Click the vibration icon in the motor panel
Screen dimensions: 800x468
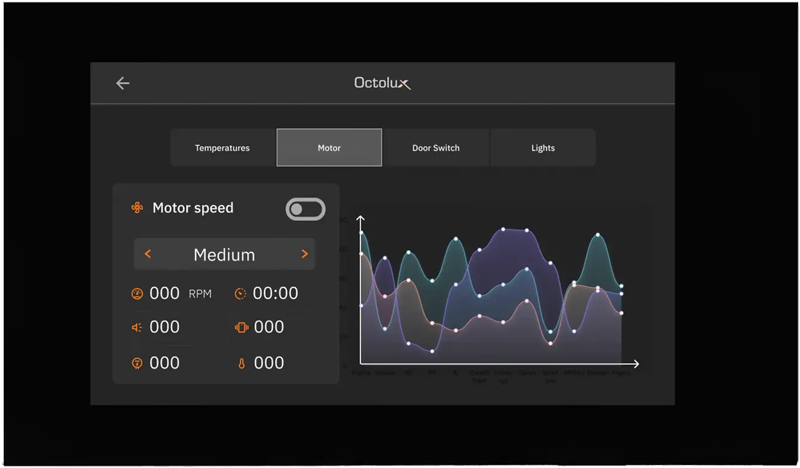coord(240,327)
